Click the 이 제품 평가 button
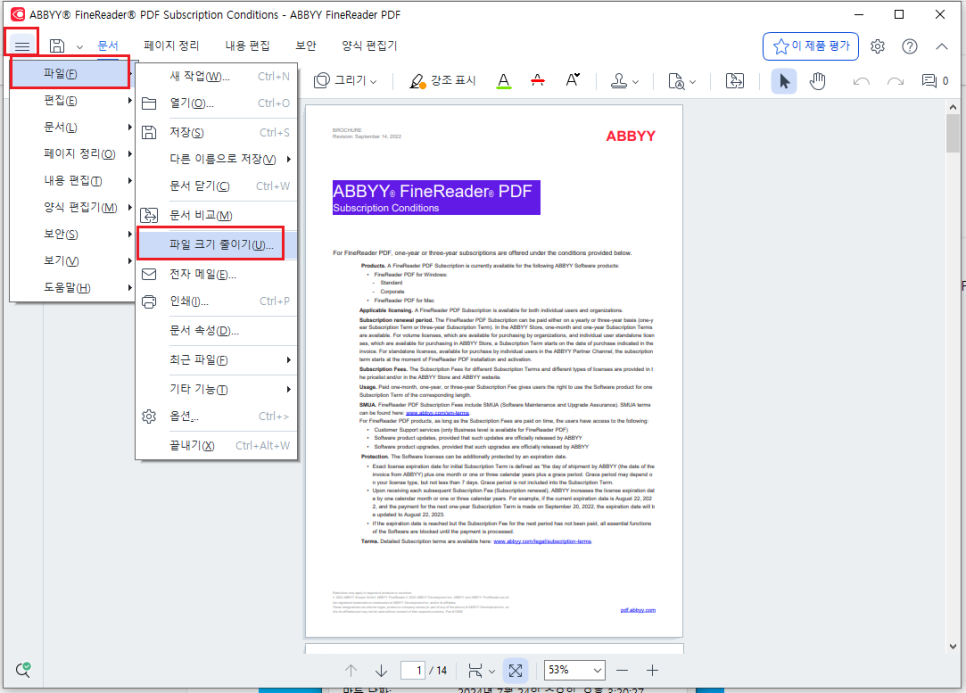Image resolution: width=966 pixels, height=693 pixels. pos(811,46)
